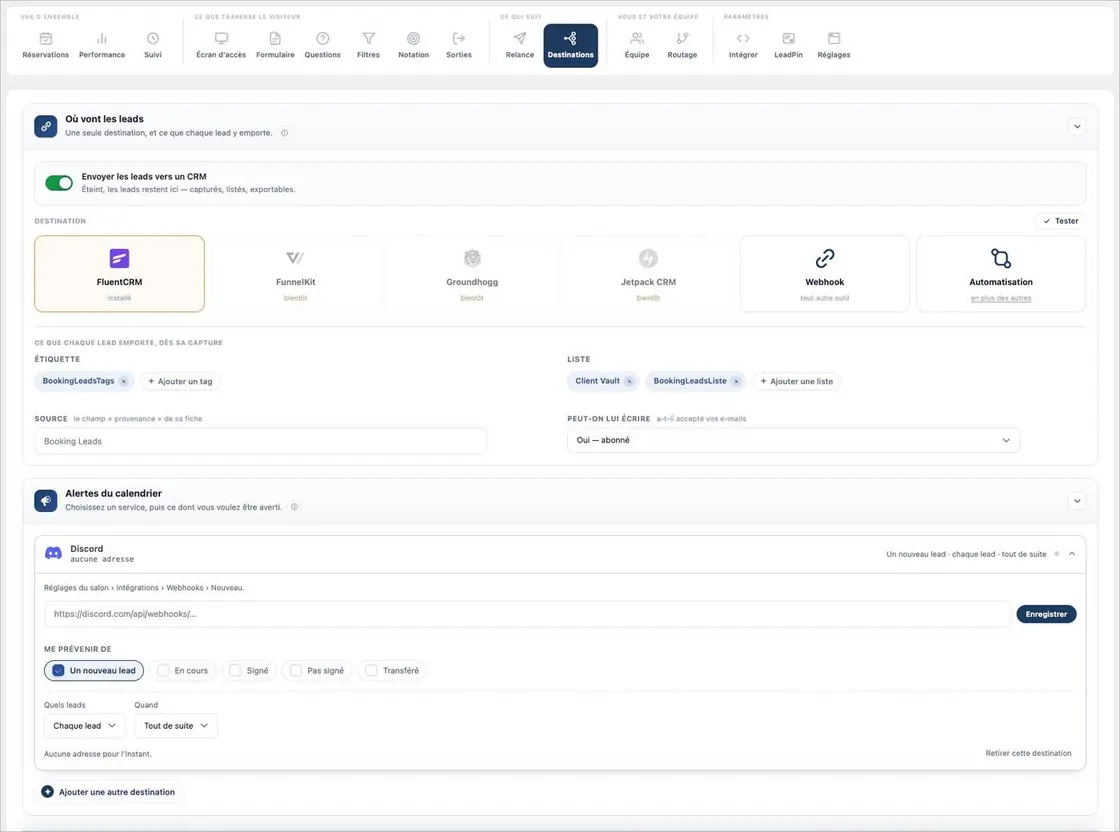Check the En cours checkbox
This screenshot has height=832, width=1120.
point(163,671)
